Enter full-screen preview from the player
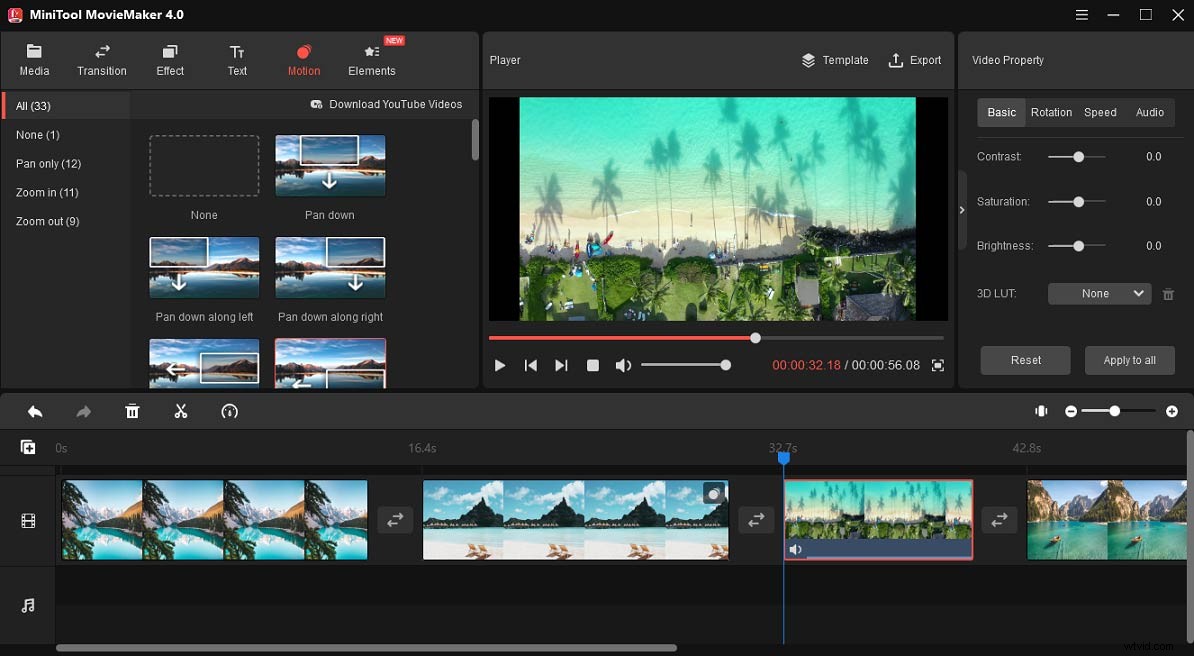This screenshot has height=656, width=1194. tap(937, 366)
